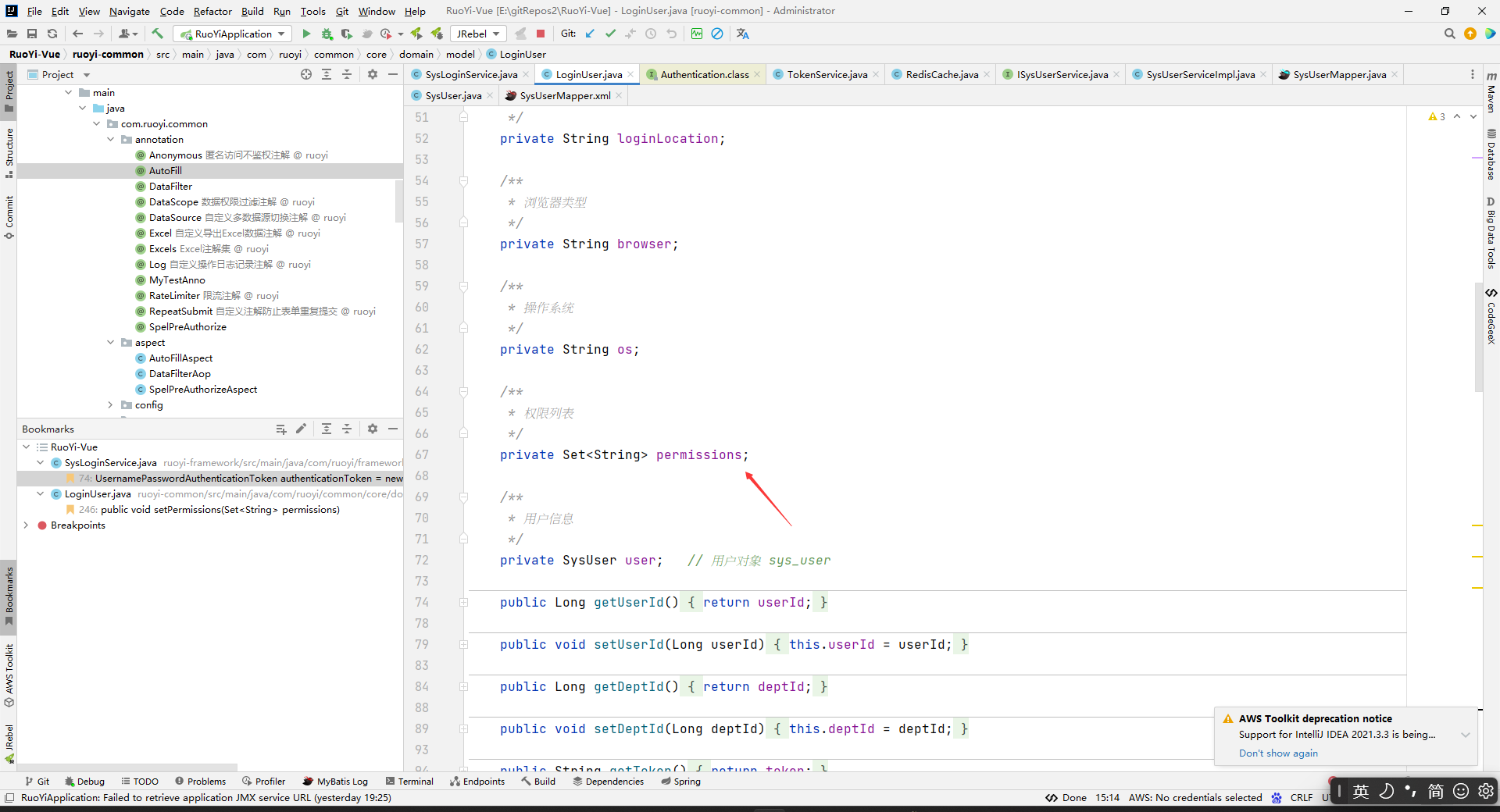Image resolution: width=1500 pixels, height=812 pixels.
Task: Click the Save All disk icon
Action: pos(32,34)
